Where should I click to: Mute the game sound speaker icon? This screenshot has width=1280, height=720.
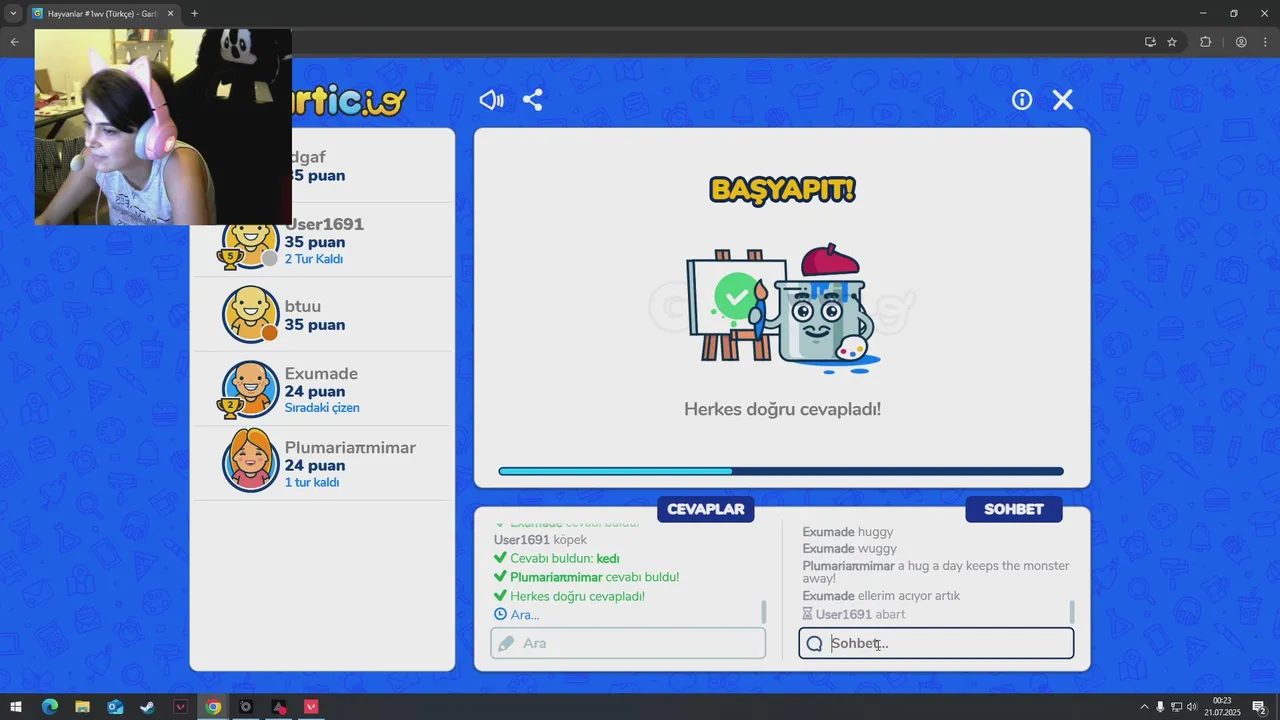point(491,100)
